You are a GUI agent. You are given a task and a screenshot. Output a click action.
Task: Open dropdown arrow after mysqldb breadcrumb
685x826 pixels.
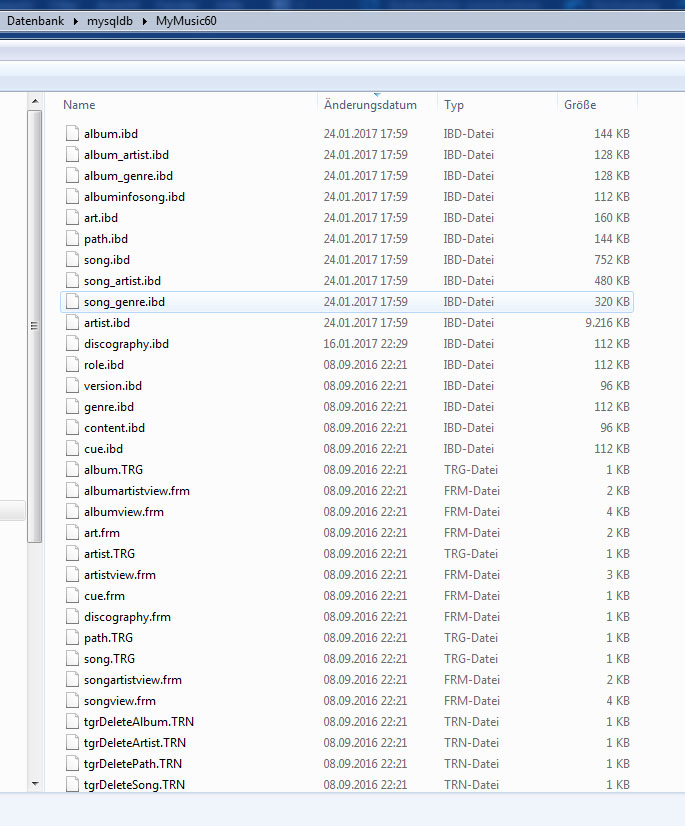pyautogui.click(x=144, y=21)
